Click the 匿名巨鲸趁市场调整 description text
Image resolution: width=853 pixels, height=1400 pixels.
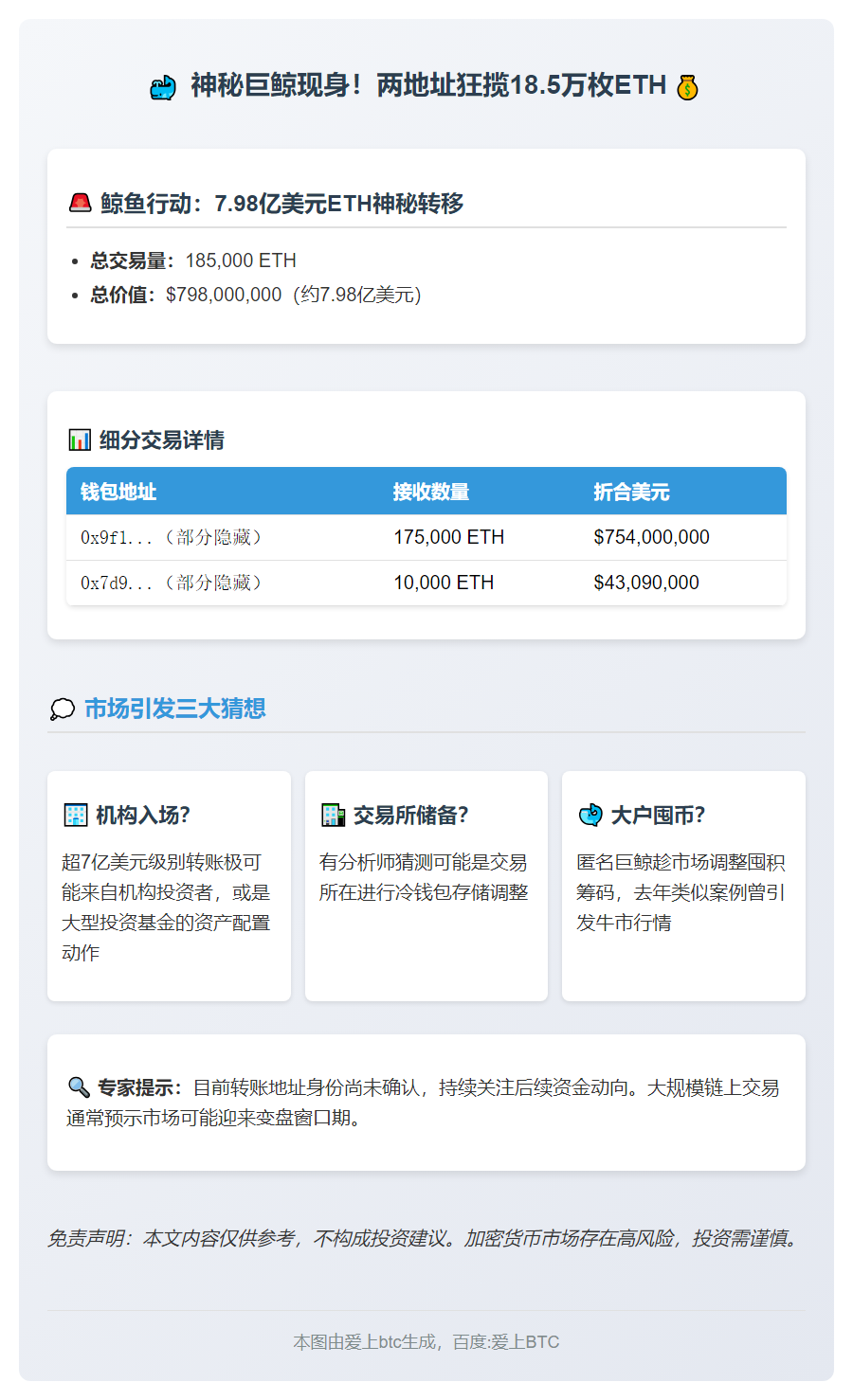coord(681,892)
